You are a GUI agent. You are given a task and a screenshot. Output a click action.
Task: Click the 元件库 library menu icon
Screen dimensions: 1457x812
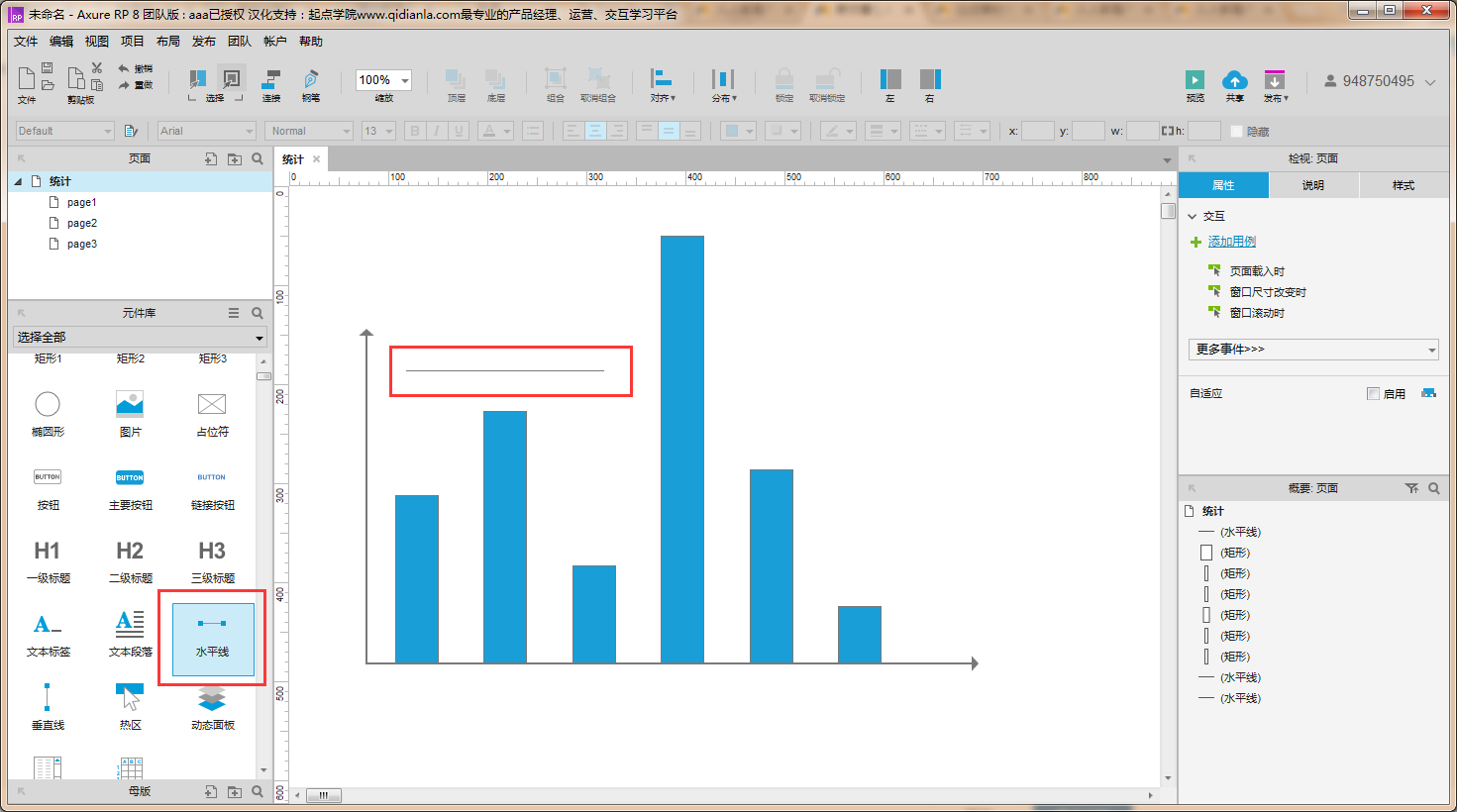click(234, 313)
